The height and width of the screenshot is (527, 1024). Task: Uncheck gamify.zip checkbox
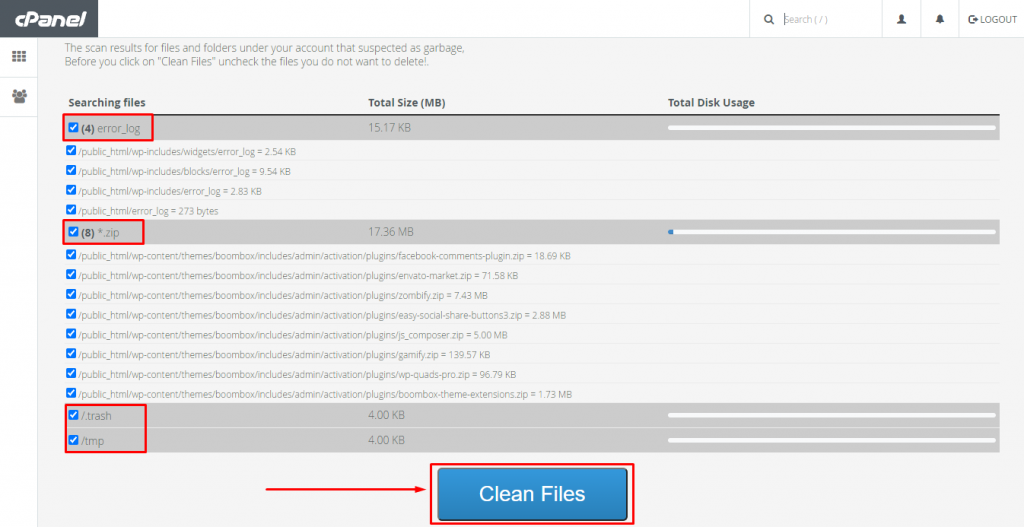coord(71,353)
